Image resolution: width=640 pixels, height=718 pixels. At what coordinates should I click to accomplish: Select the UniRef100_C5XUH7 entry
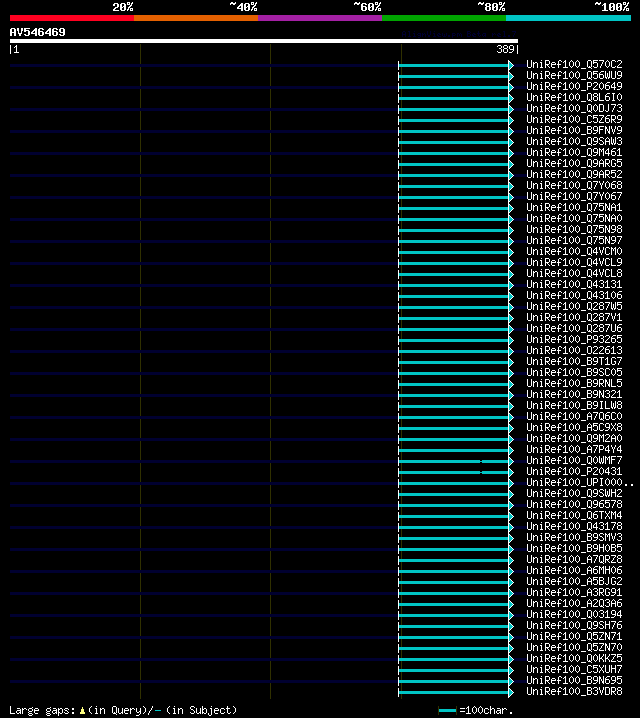[x=574, y=669]
